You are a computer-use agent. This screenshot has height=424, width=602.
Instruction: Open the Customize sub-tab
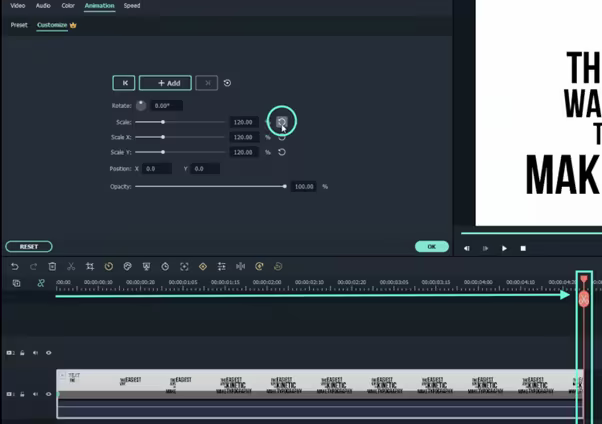52,25
